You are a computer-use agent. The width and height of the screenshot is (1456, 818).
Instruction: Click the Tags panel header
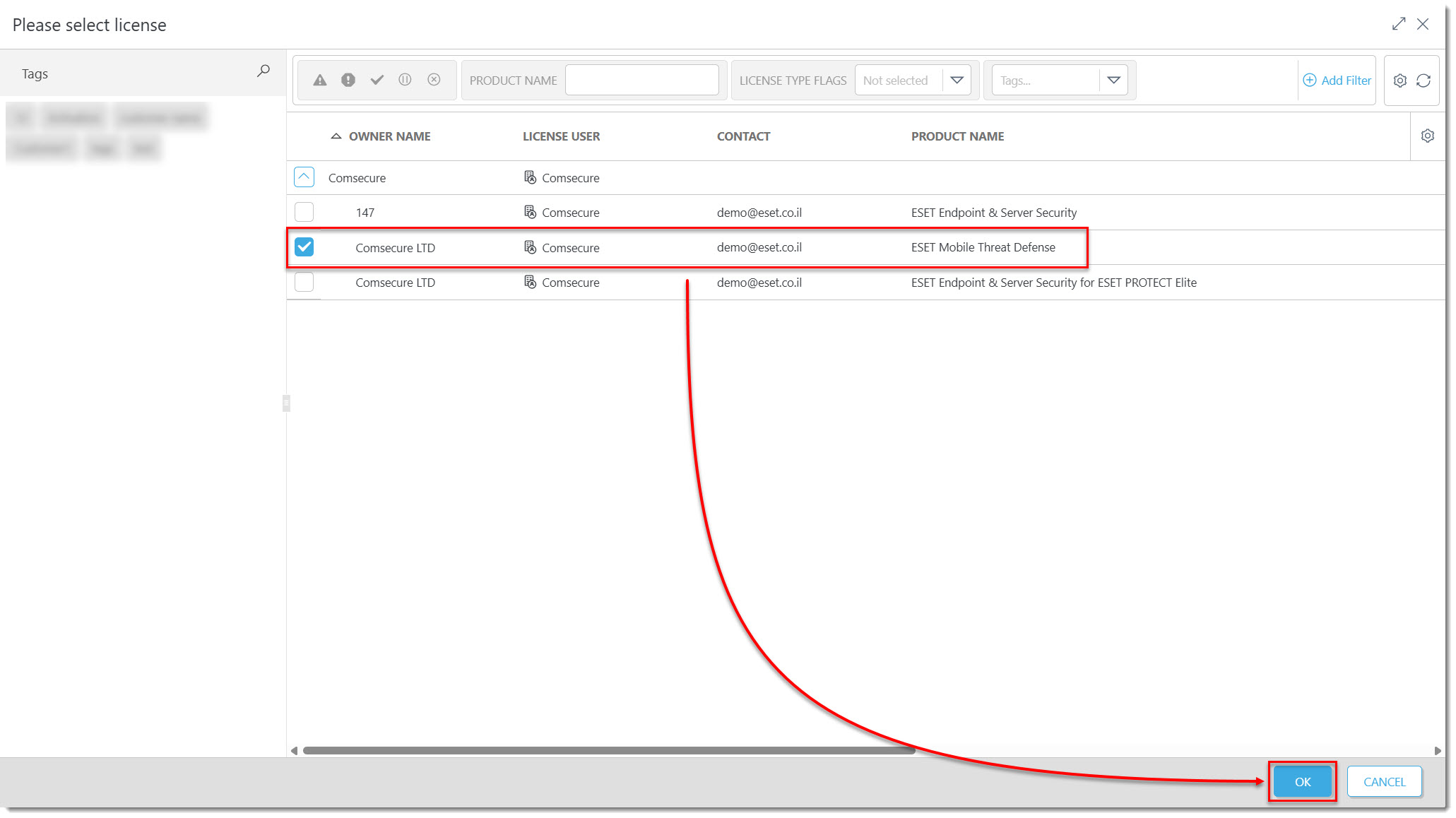tap(143, 73)
